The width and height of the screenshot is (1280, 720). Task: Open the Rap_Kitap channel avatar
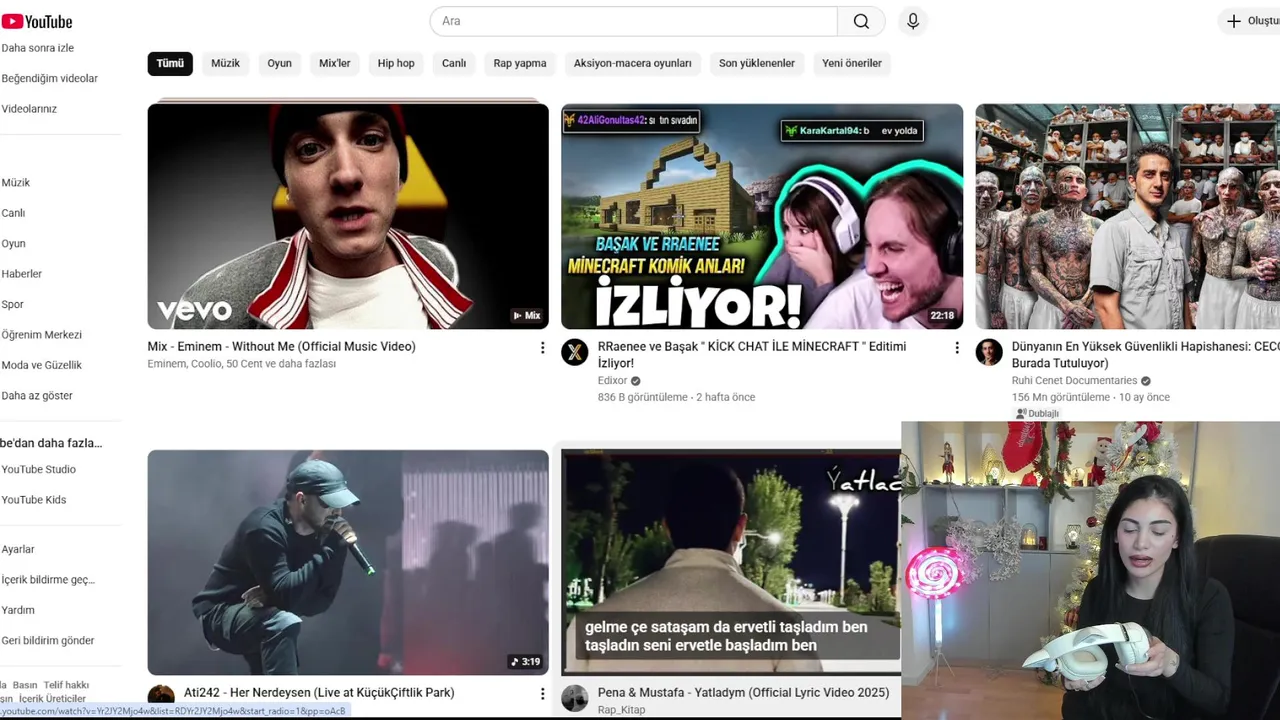click(x=575, y=698)
